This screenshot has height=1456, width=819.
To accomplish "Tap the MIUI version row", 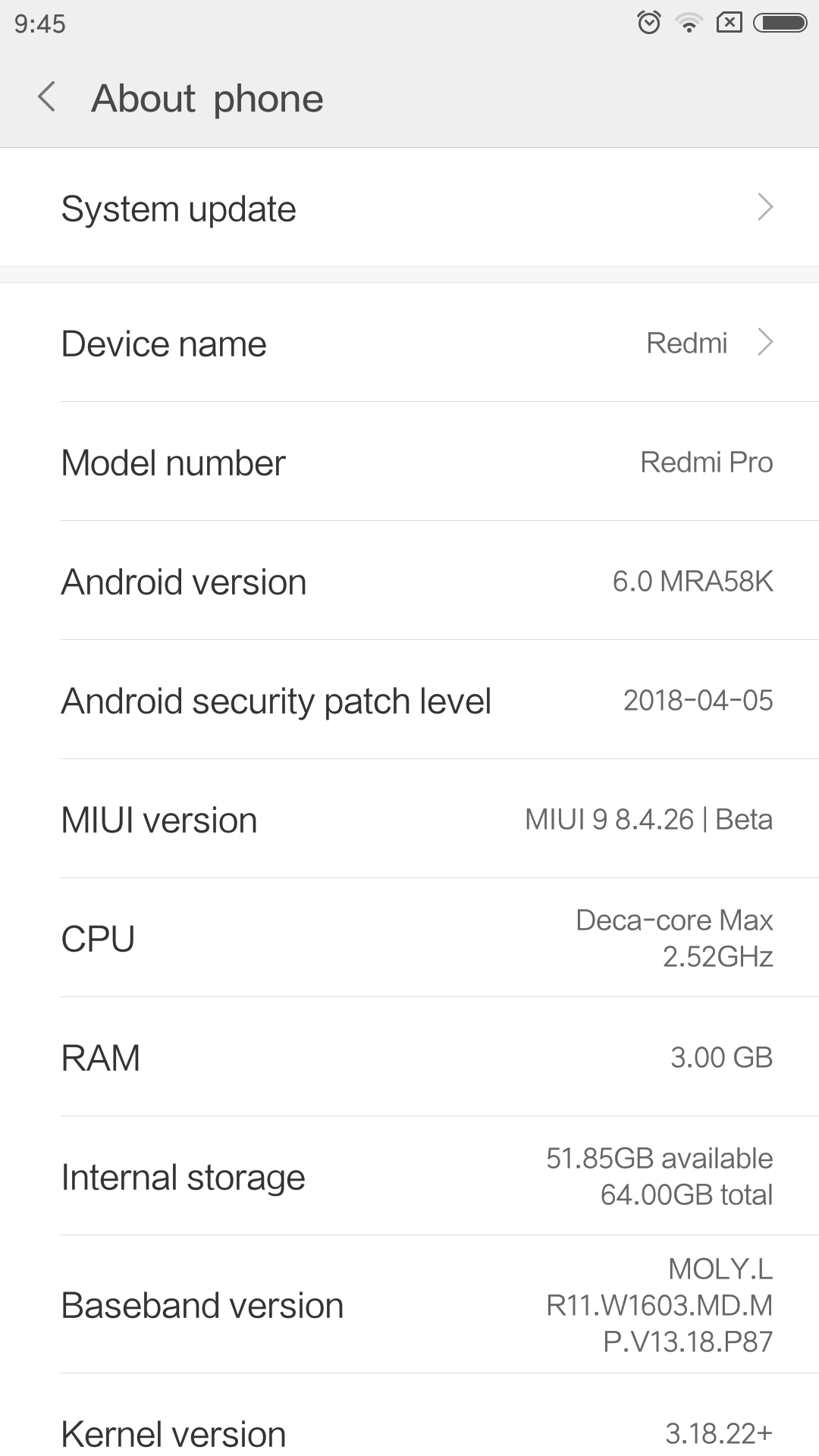I will click(x=409, y=819).
